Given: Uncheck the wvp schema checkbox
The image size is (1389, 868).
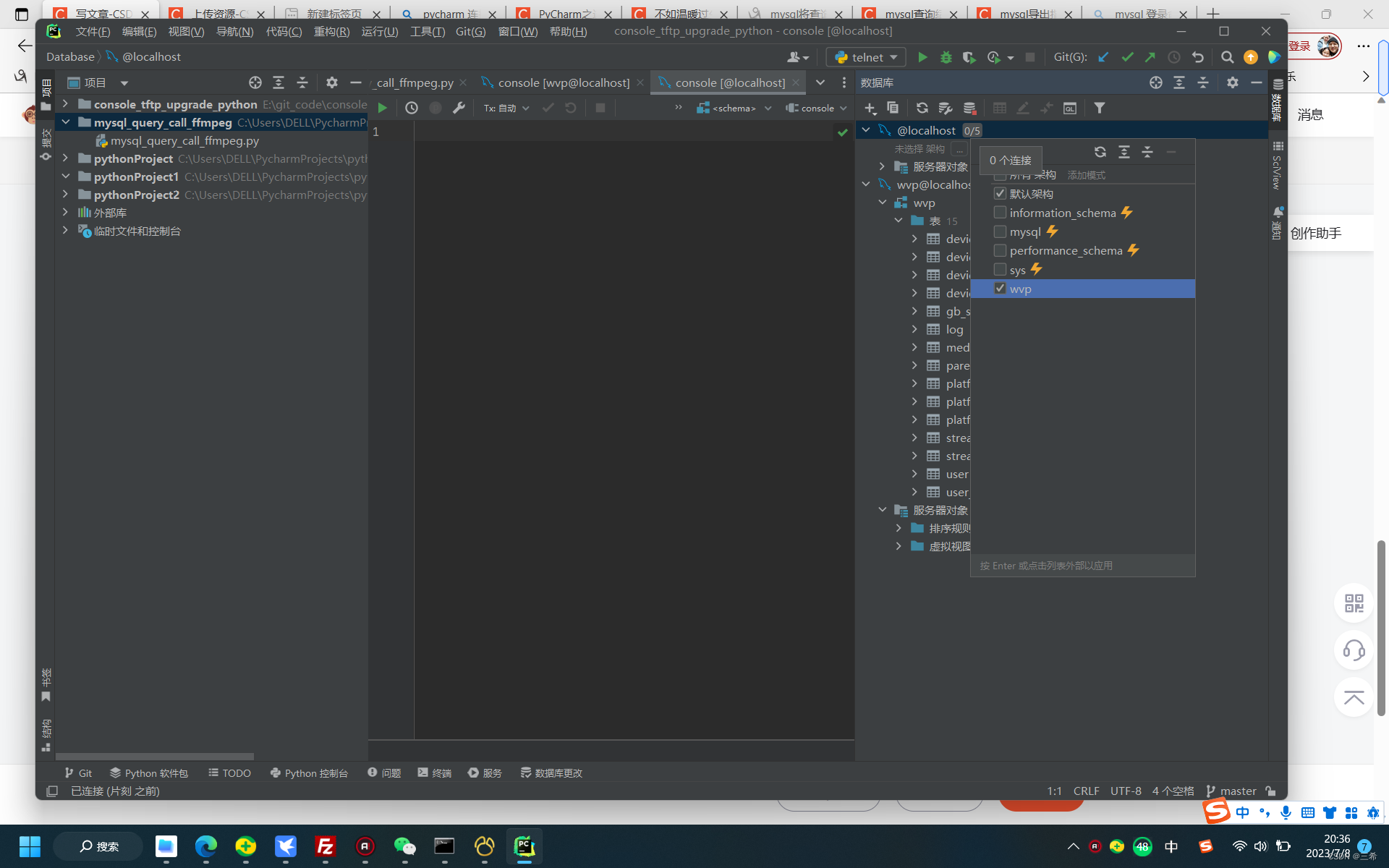Looking at the screenshot, I should coord(1000,289).
